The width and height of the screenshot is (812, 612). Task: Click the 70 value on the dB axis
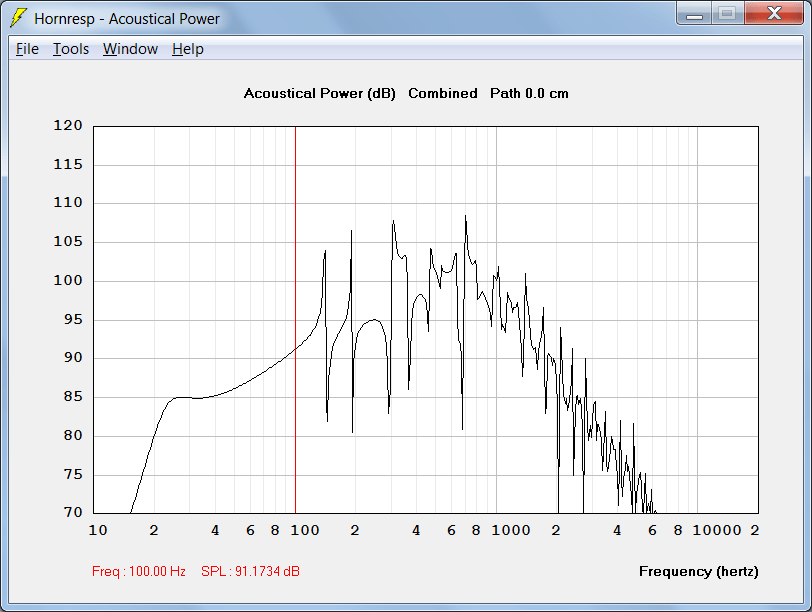click(73, 512)
